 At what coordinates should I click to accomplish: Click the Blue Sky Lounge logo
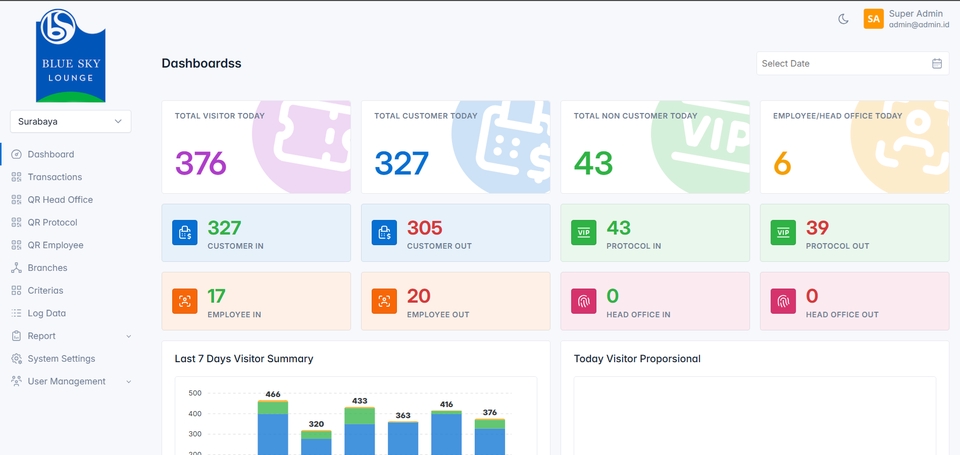click(70, 55)
